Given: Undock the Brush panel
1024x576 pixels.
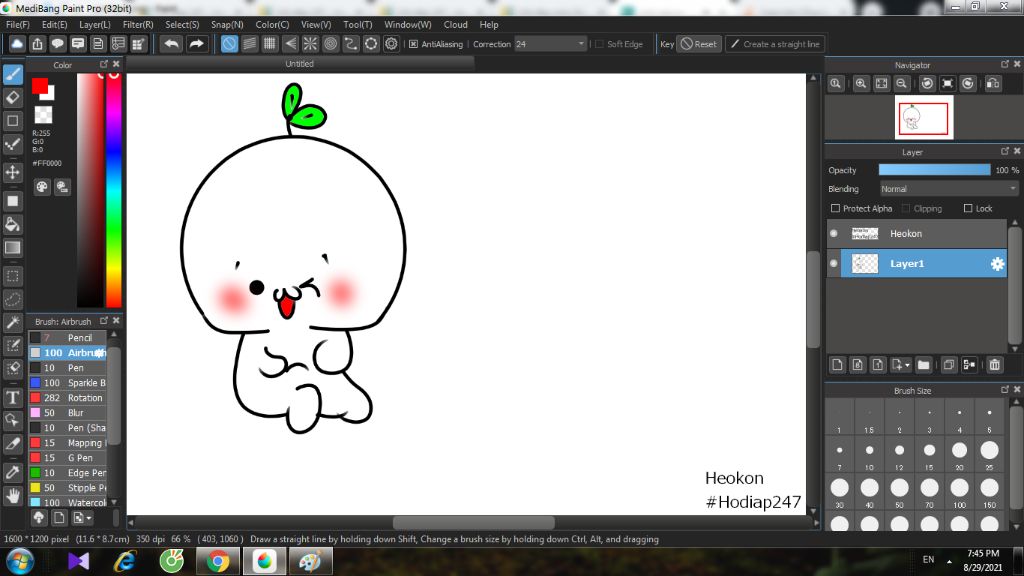Looking at the screenshot, I should coord(103,321).
